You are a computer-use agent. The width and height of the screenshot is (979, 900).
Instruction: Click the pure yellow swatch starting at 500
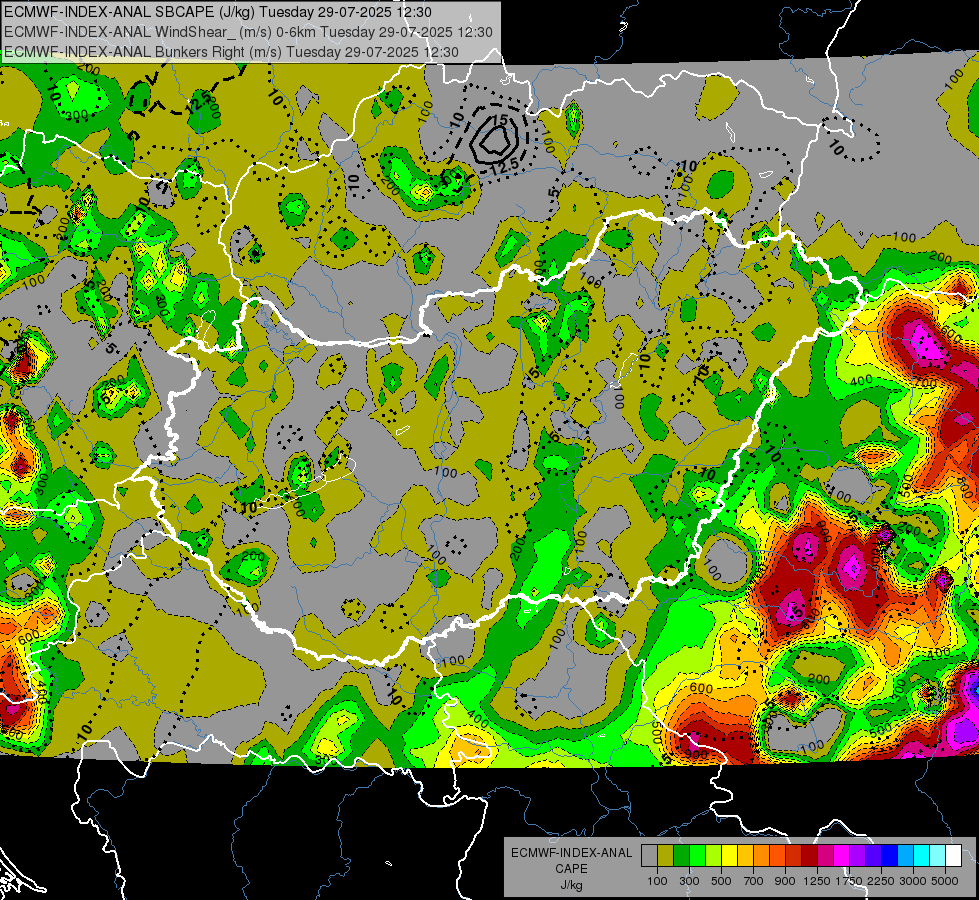[729, 856]
